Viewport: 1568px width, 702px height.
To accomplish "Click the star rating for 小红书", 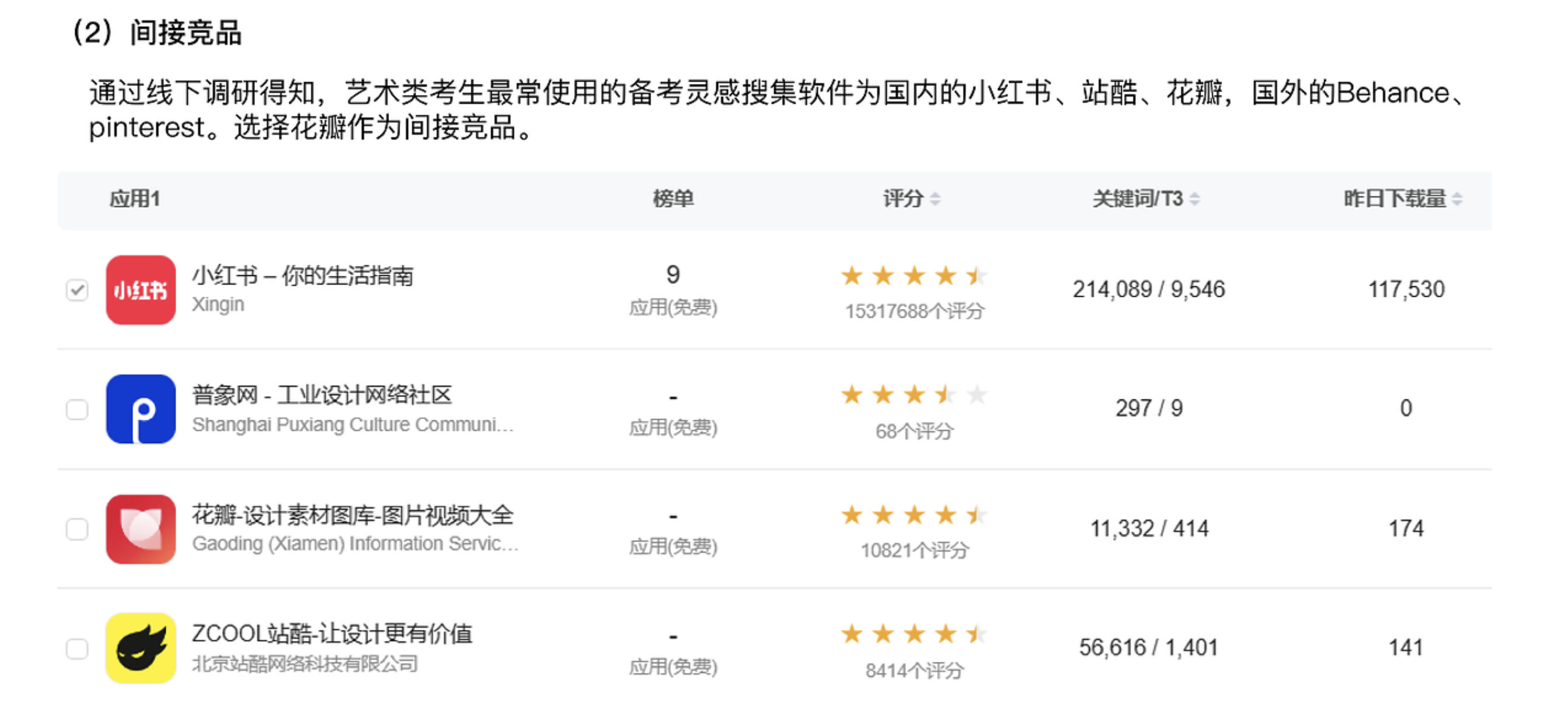I will (912, 276).
